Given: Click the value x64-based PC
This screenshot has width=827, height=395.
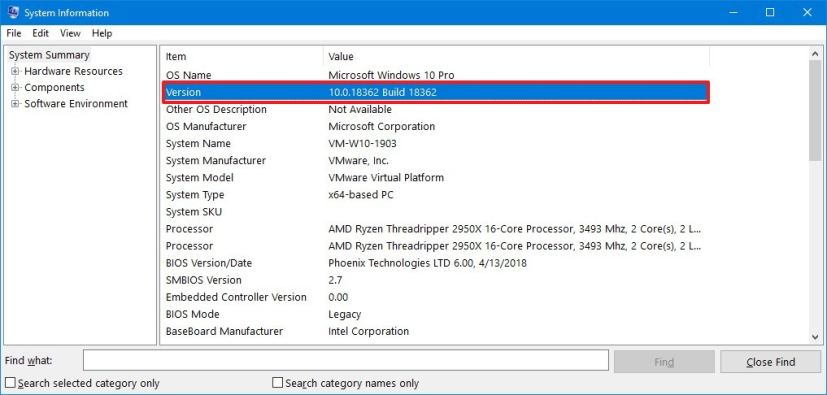Looking at the screenshot, I should [x=361, y=195].
